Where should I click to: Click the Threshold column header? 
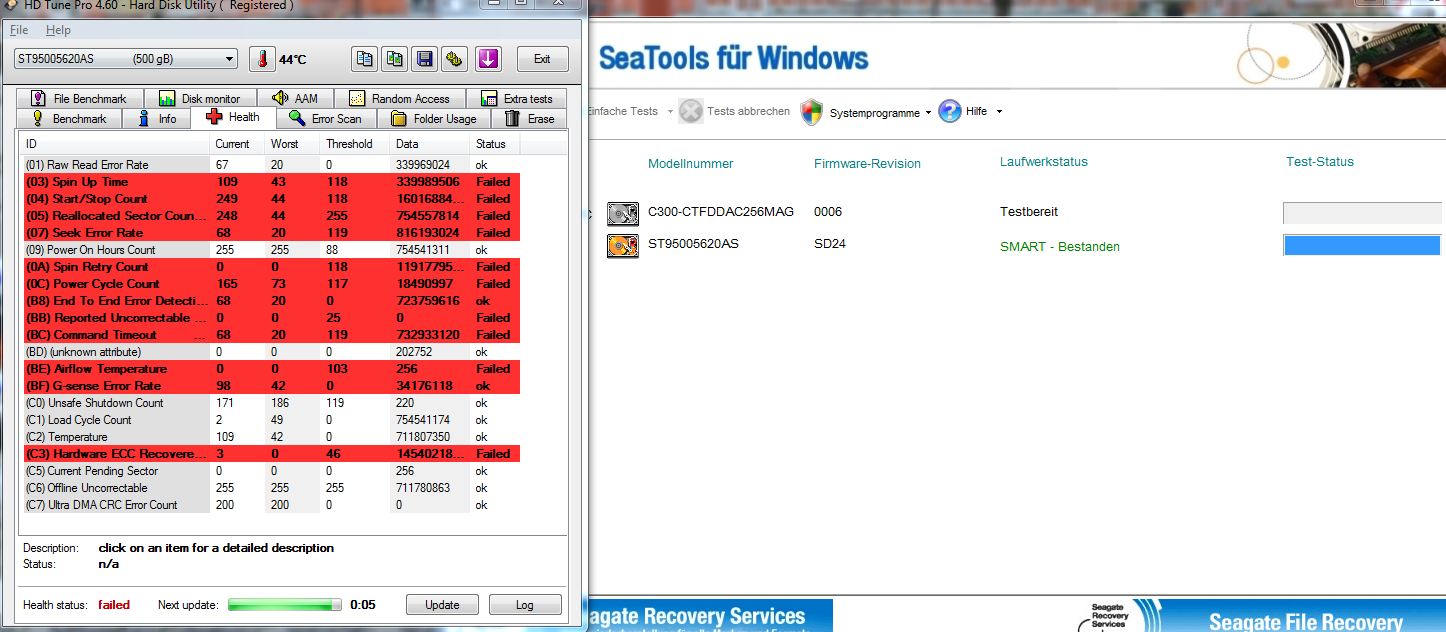click(356, 144)
